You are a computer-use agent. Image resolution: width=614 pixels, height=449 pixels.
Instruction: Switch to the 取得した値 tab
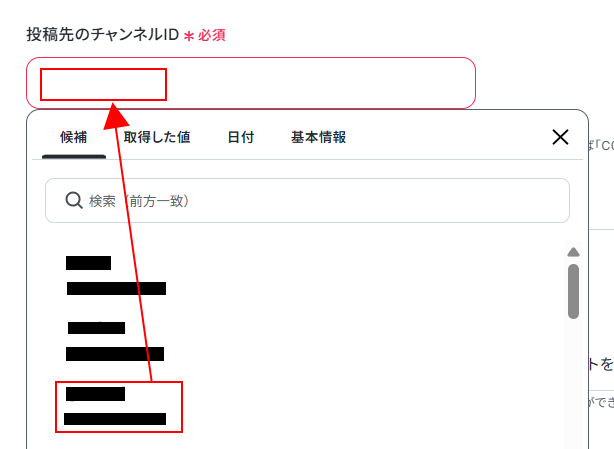pyautogui.click(x=157, y=137)
